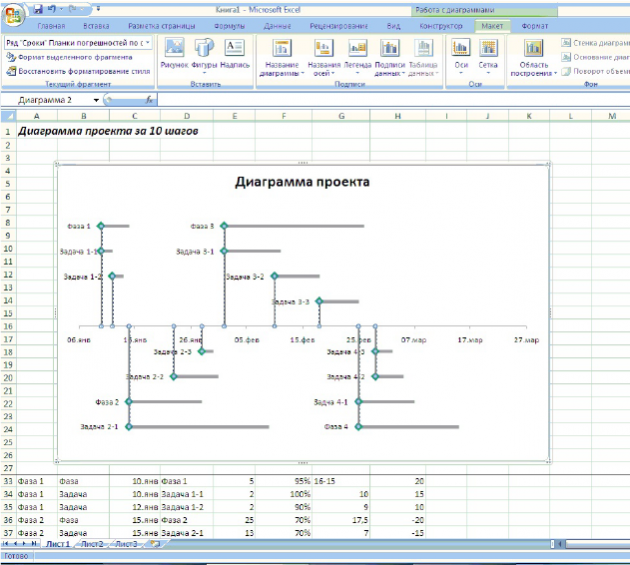Click axis label 27.мар

(526, 340)
